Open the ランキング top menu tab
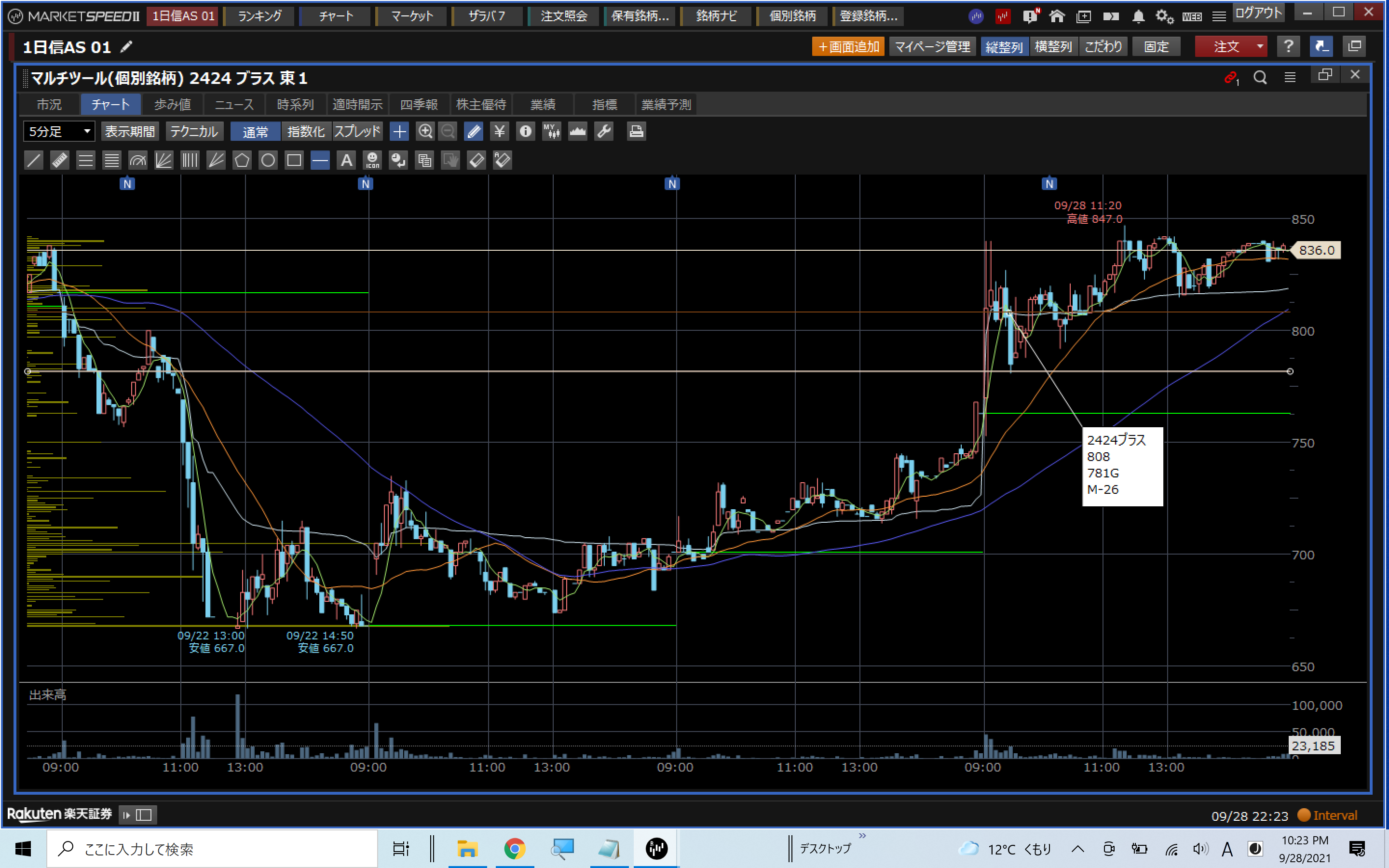The height and width of the screenshot is (868, 1389). [259, 16]
